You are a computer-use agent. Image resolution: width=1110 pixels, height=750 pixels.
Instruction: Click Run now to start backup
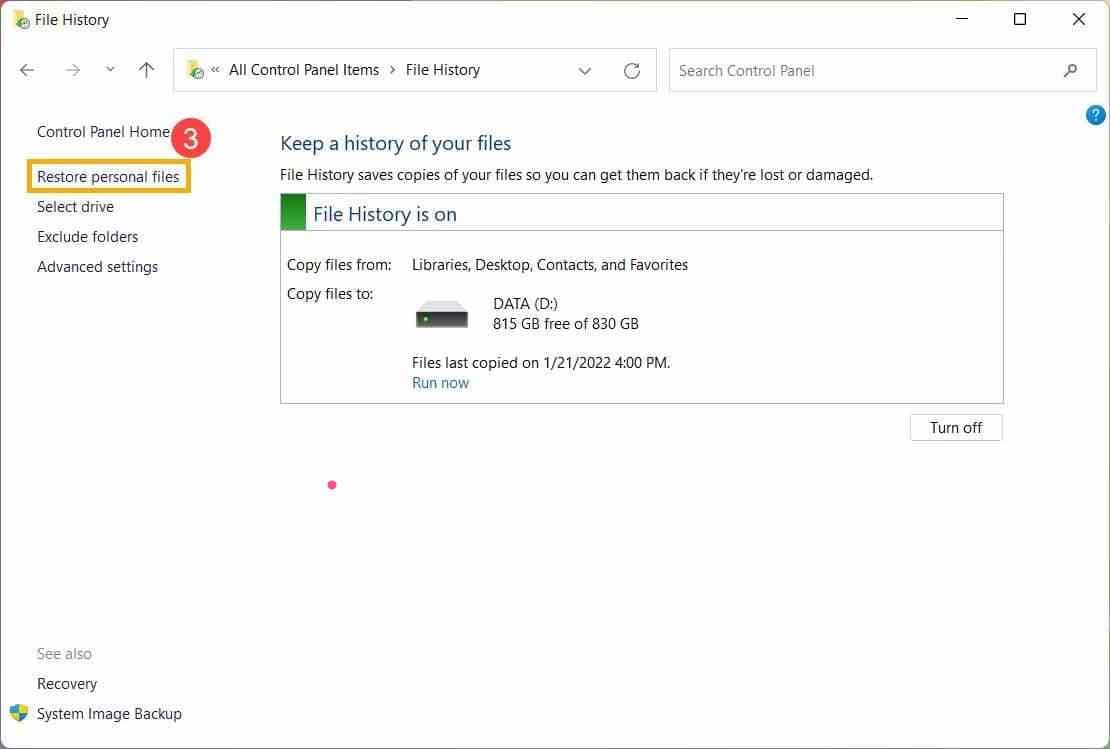(x=440, y=383)
